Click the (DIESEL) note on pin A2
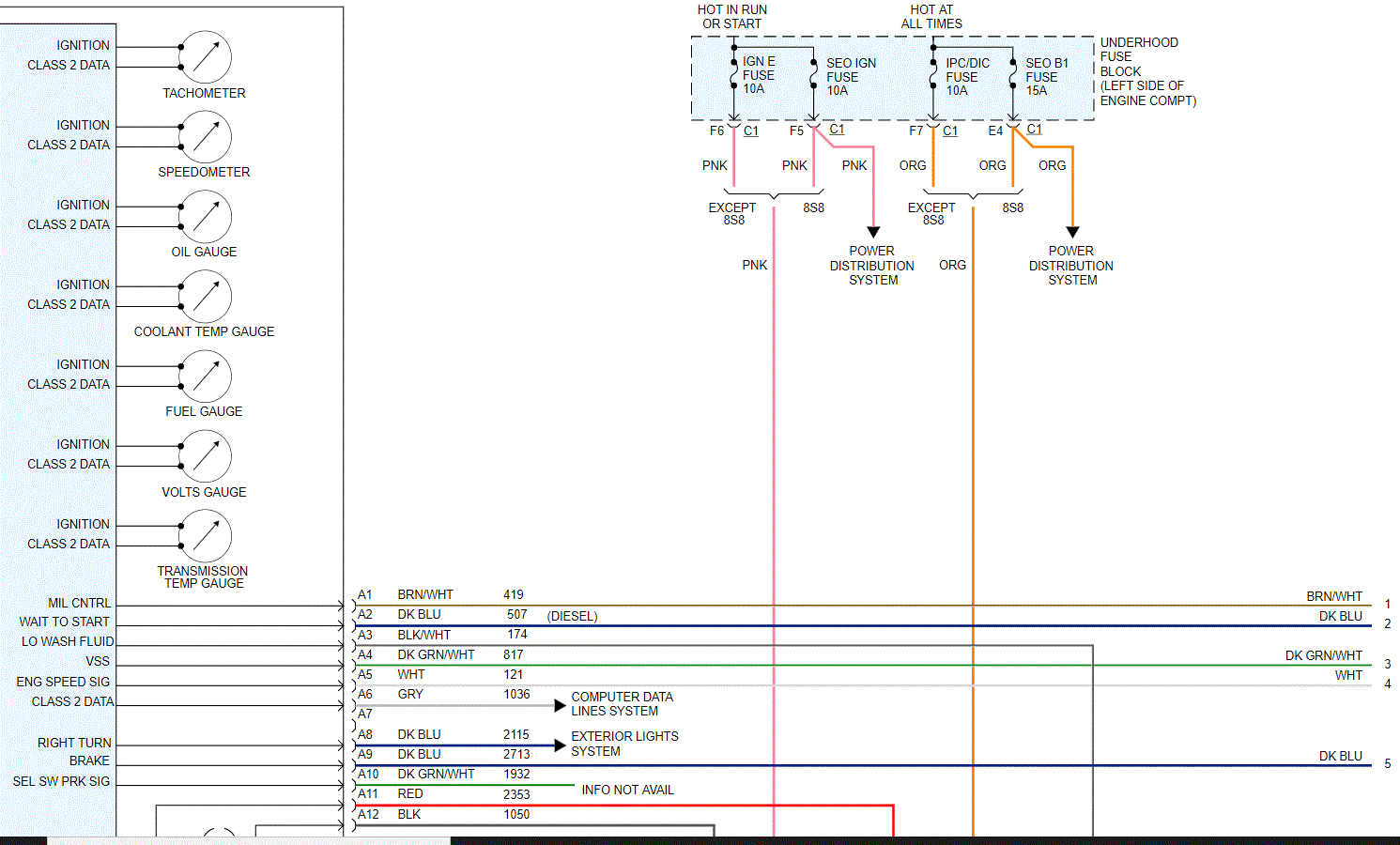1400x845 pixels. pyautogui.click(x=573, y=616)
